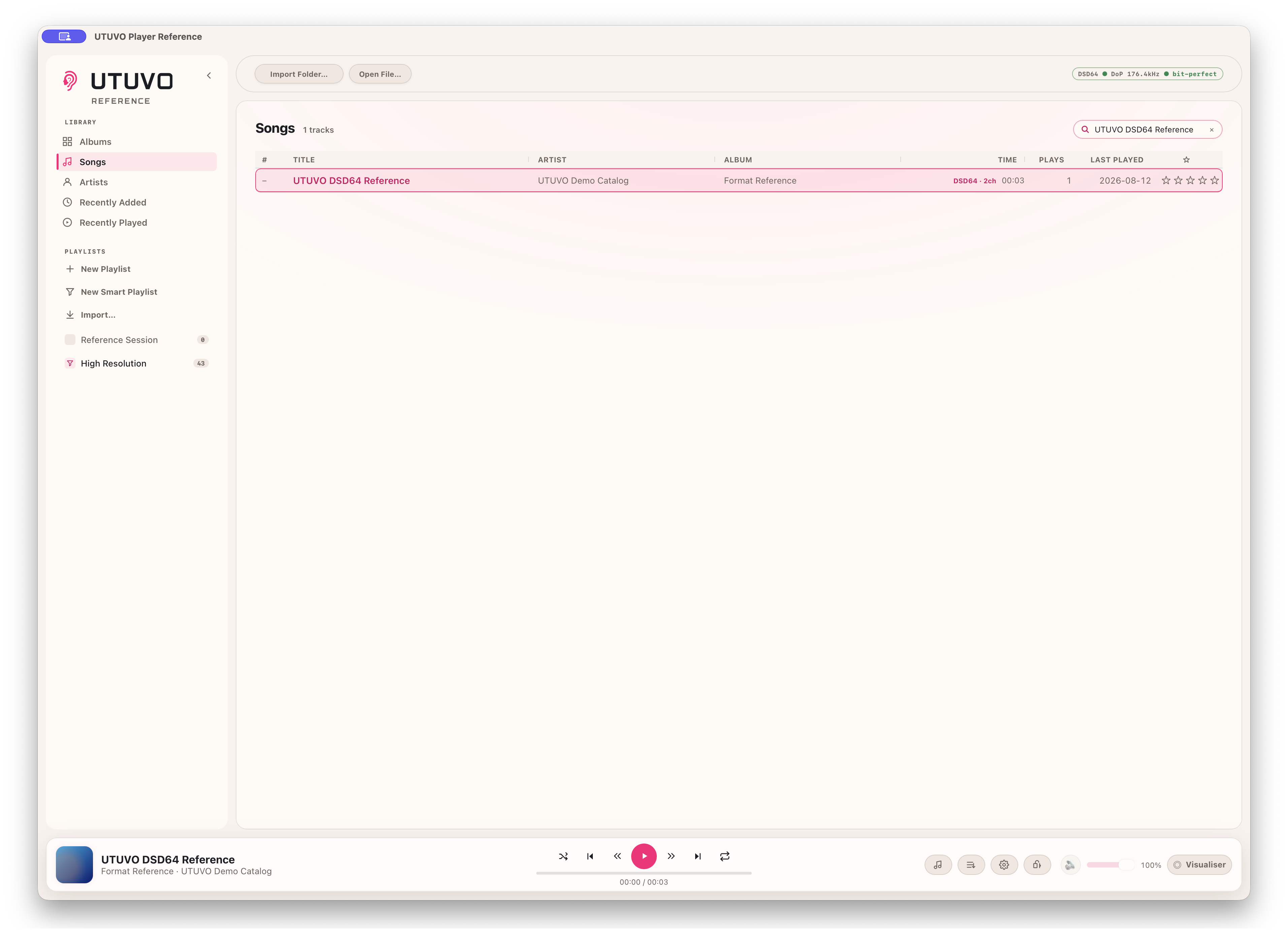Skip to the next track

(x=698, y=856)
